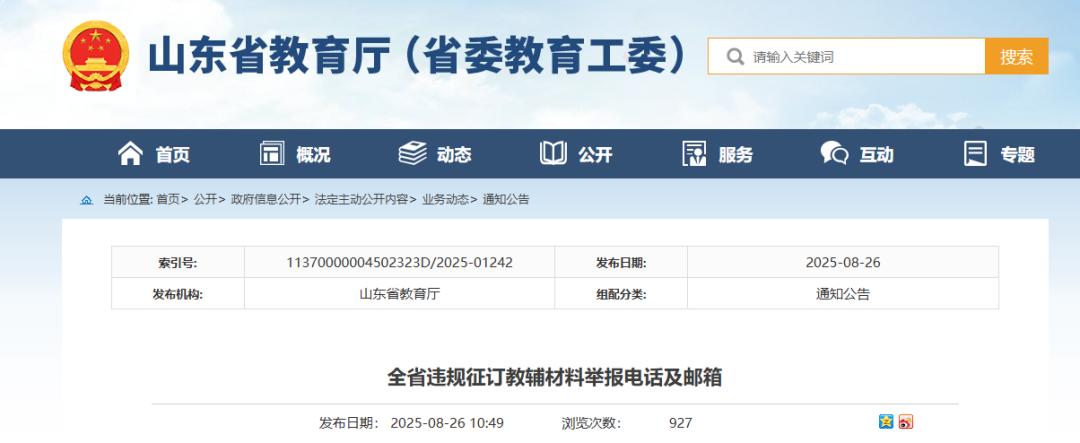Click the 概况 building icon
The height and width of the screenshot is (443, 1080).
272,153
